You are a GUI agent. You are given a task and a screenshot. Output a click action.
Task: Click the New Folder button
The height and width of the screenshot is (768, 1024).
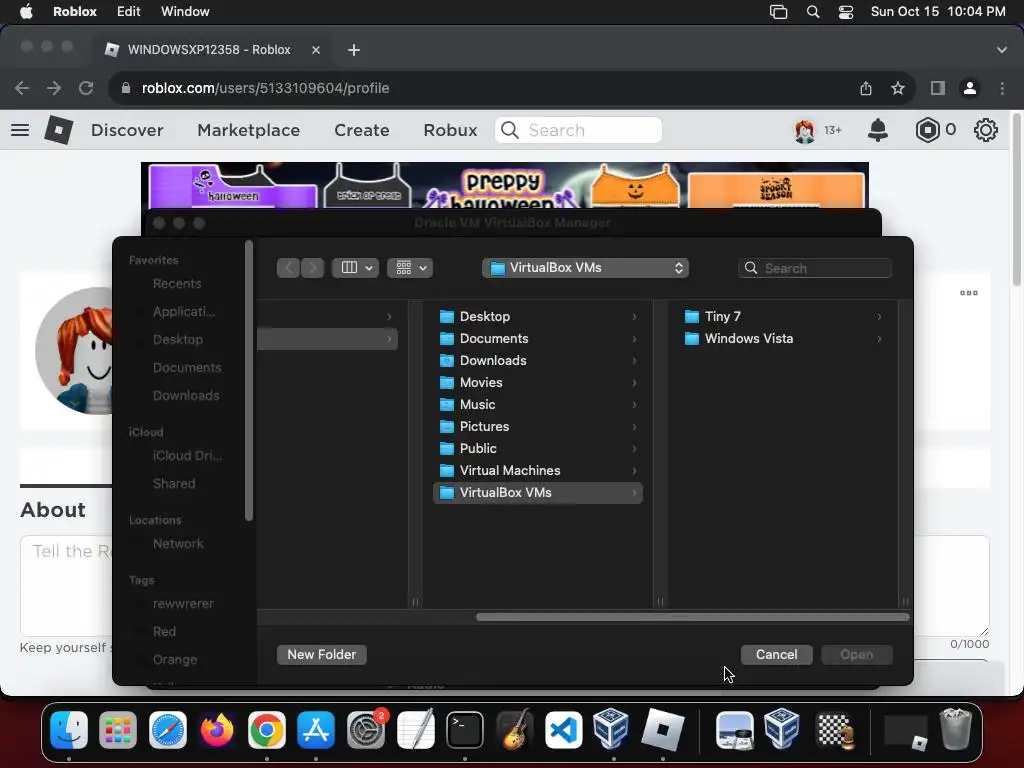tap(321, 654)
